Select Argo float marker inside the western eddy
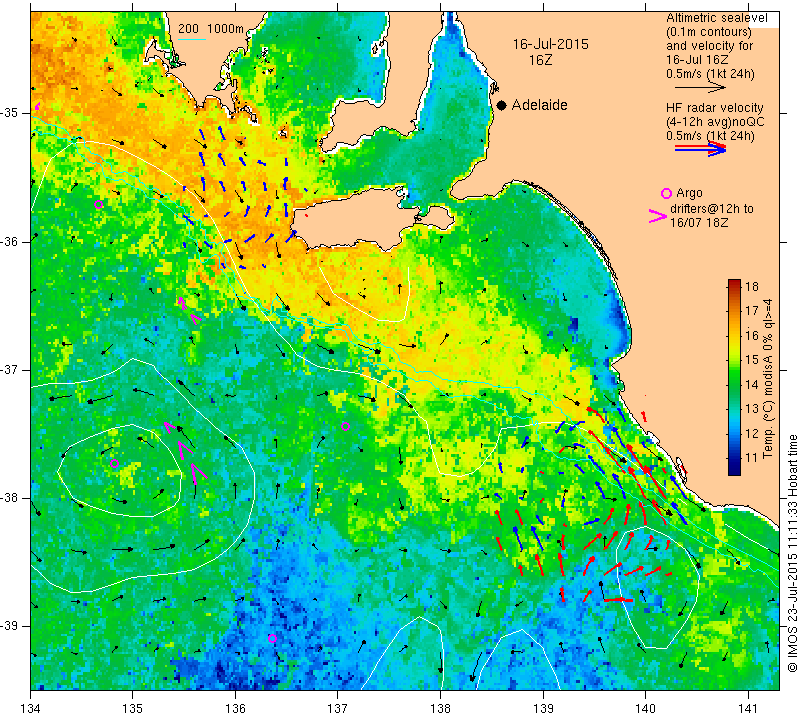The width and height of the screenshot is (800, 720). click(114, 463)
